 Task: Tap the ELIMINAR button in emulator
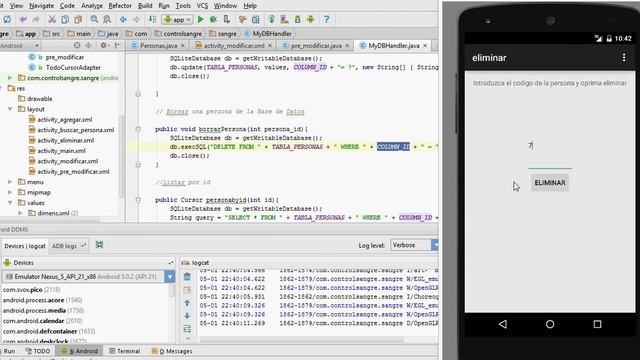click(550, 182)
